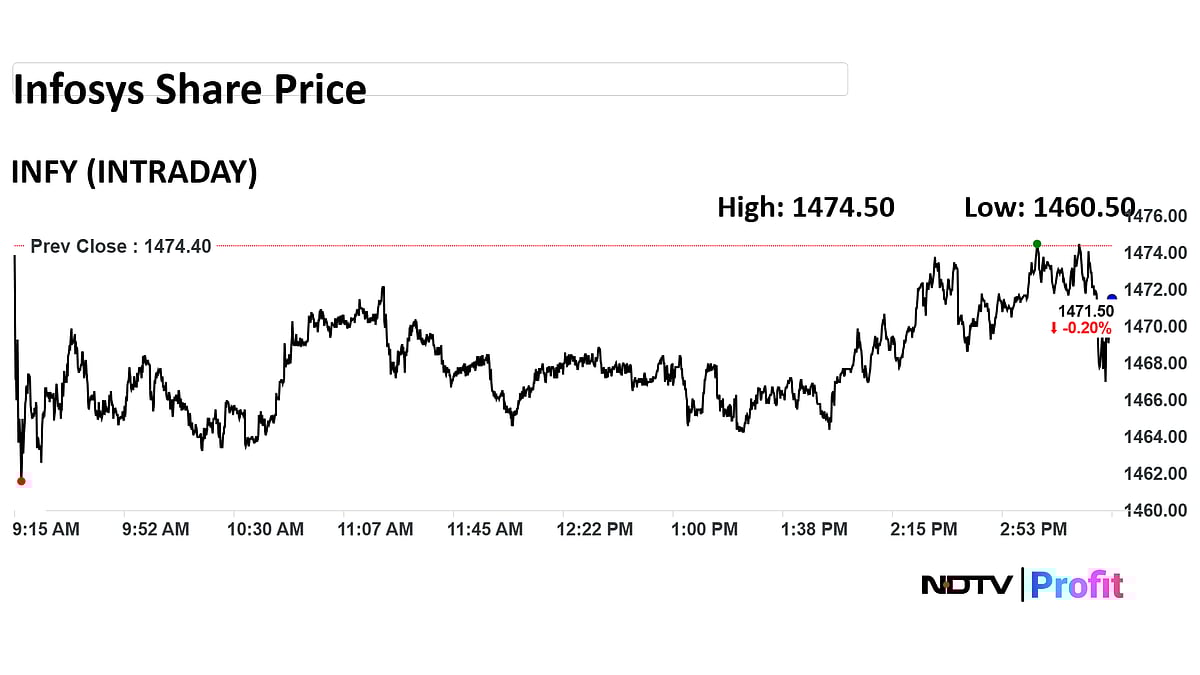The height and width of the screenshot is (675, 1200).
Task: Click the Profit brand wordmark
Action: (x=1077, y=585)
